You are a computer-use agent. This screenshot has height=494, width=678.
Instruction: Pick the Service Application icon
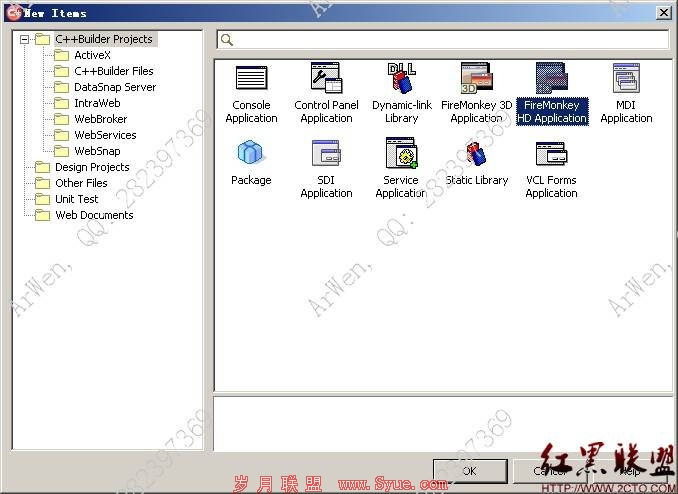[x=402, y=153]
